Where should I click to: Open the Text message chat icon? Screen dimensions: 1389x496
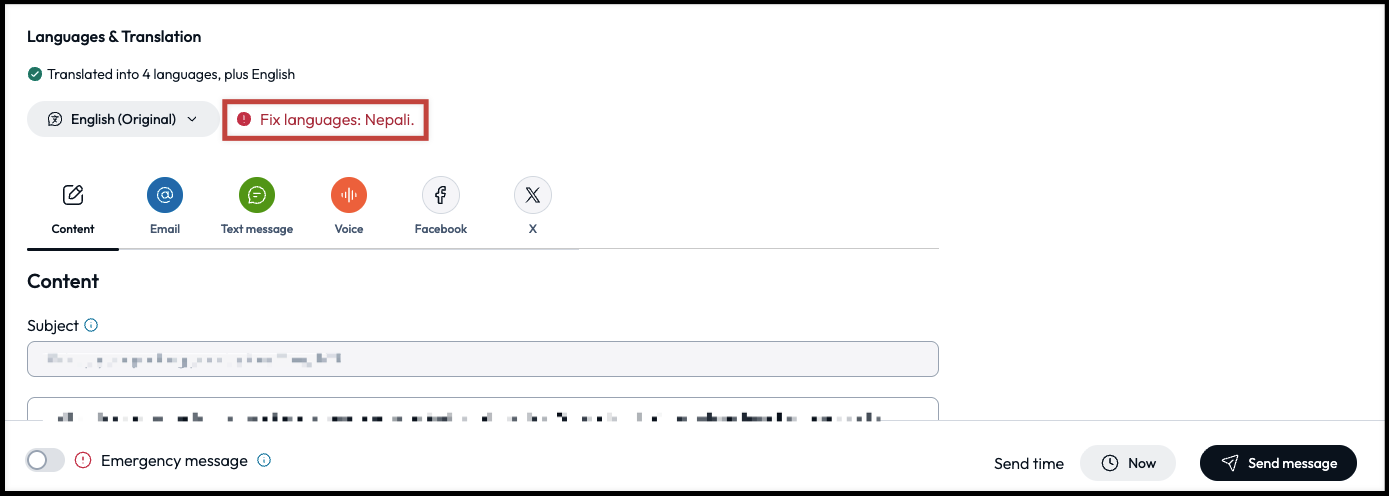(257, 195)
